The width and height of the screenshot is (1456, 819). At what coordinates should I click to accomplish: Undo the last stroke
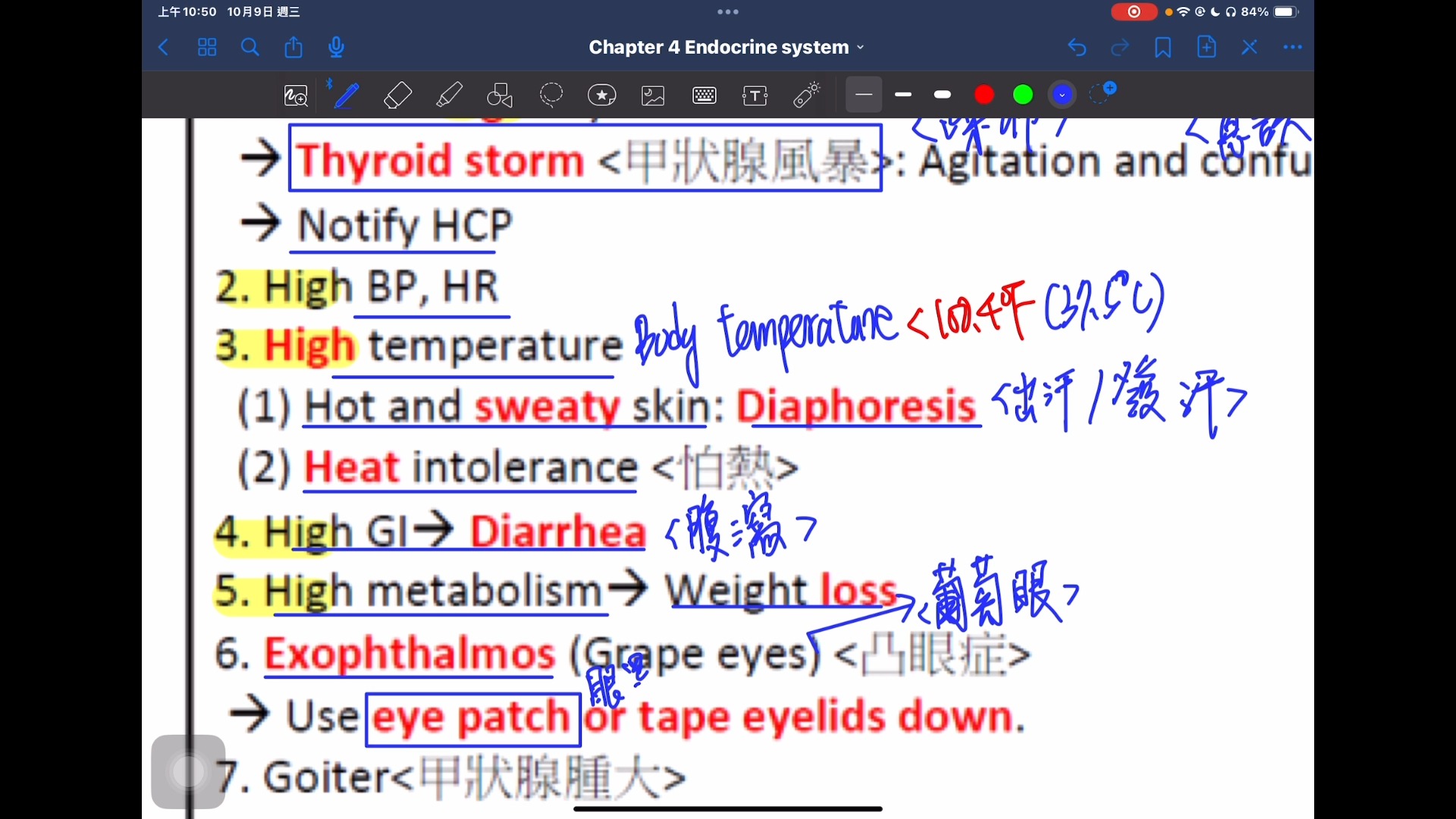[1077, 48]
